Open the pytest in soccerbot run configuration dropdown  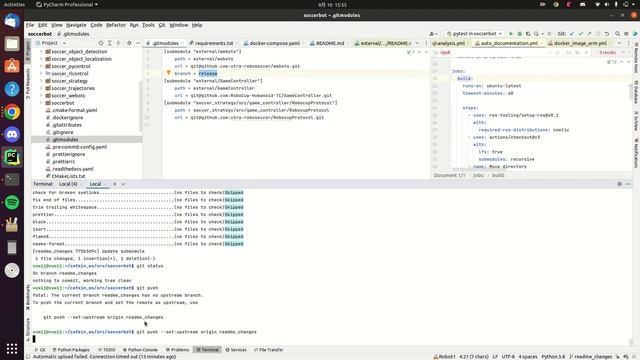pos(474,34)
